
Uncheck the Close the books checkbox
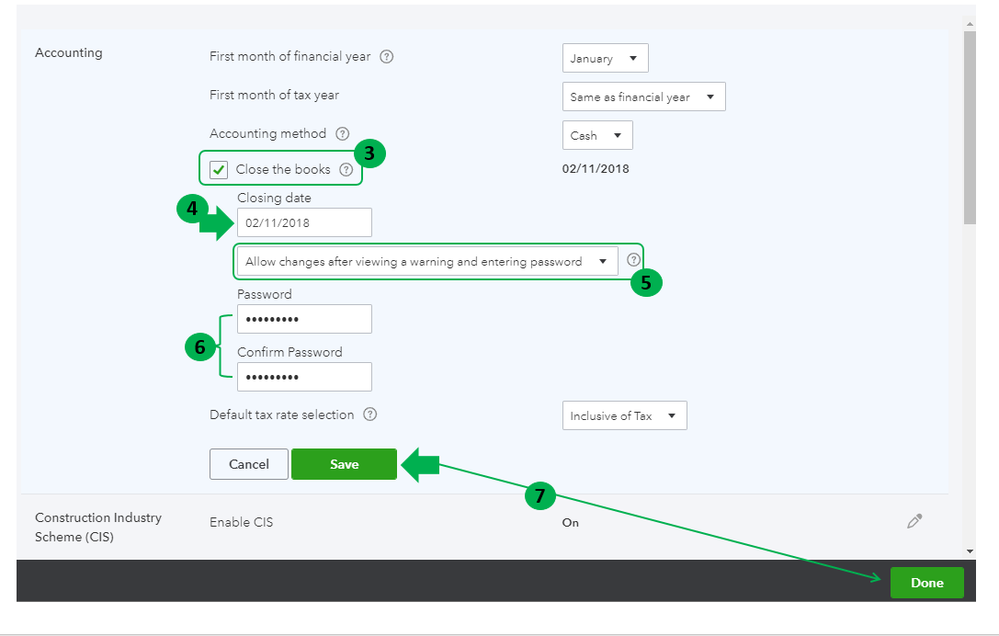point(219,170)
